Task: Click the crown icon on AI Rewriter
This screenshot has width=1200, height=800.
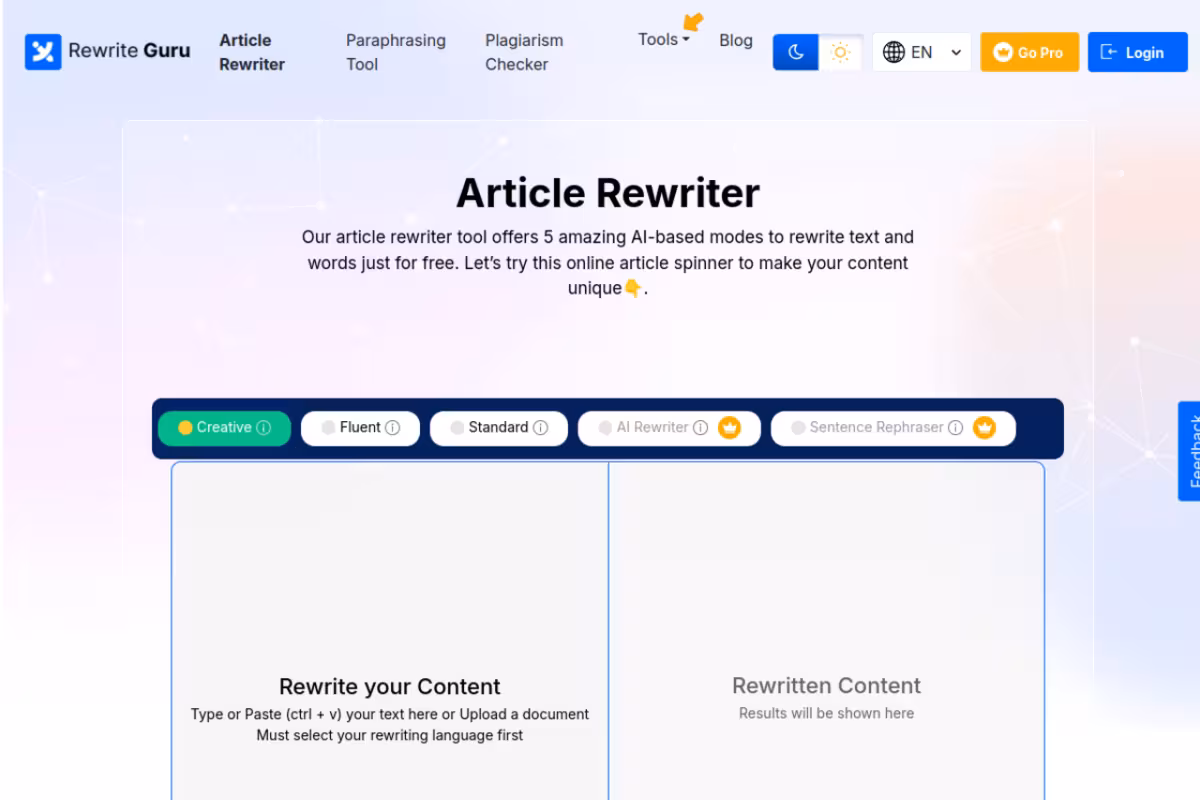Action: [730, 428]
